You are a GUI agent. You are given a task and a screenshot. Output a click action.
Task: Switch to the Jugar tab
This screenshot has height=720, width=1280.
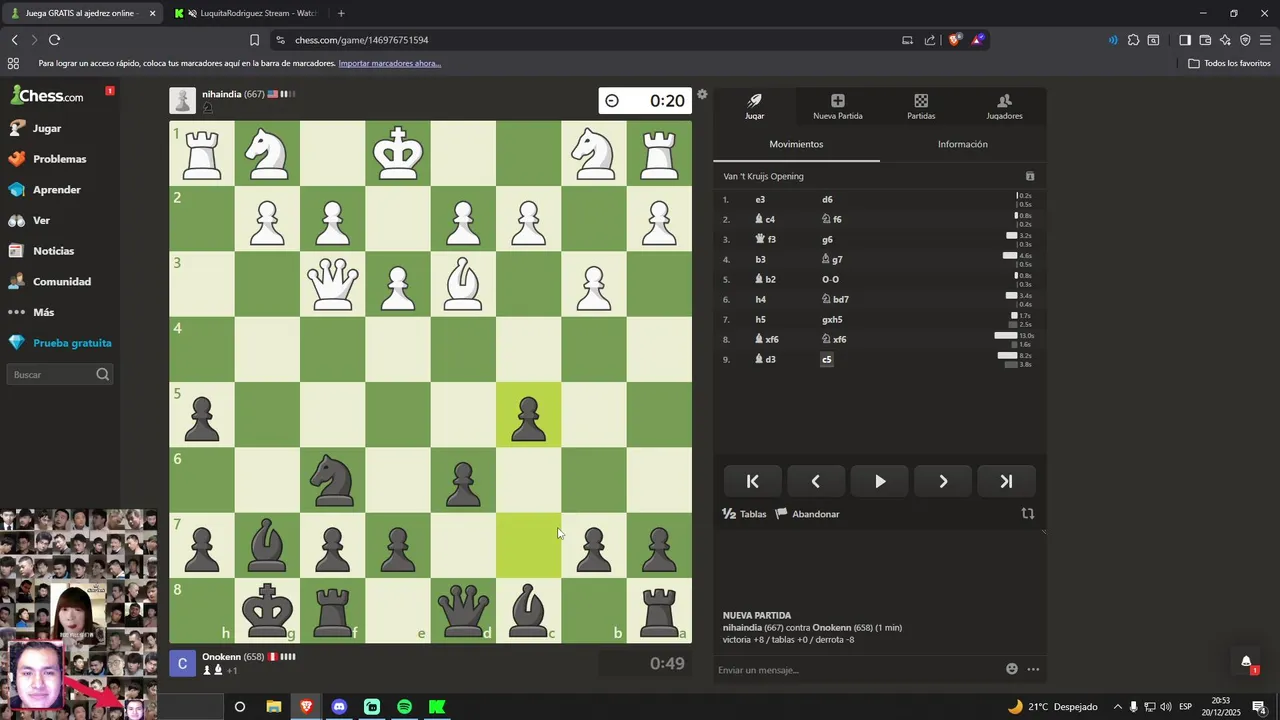pos(755,106)
